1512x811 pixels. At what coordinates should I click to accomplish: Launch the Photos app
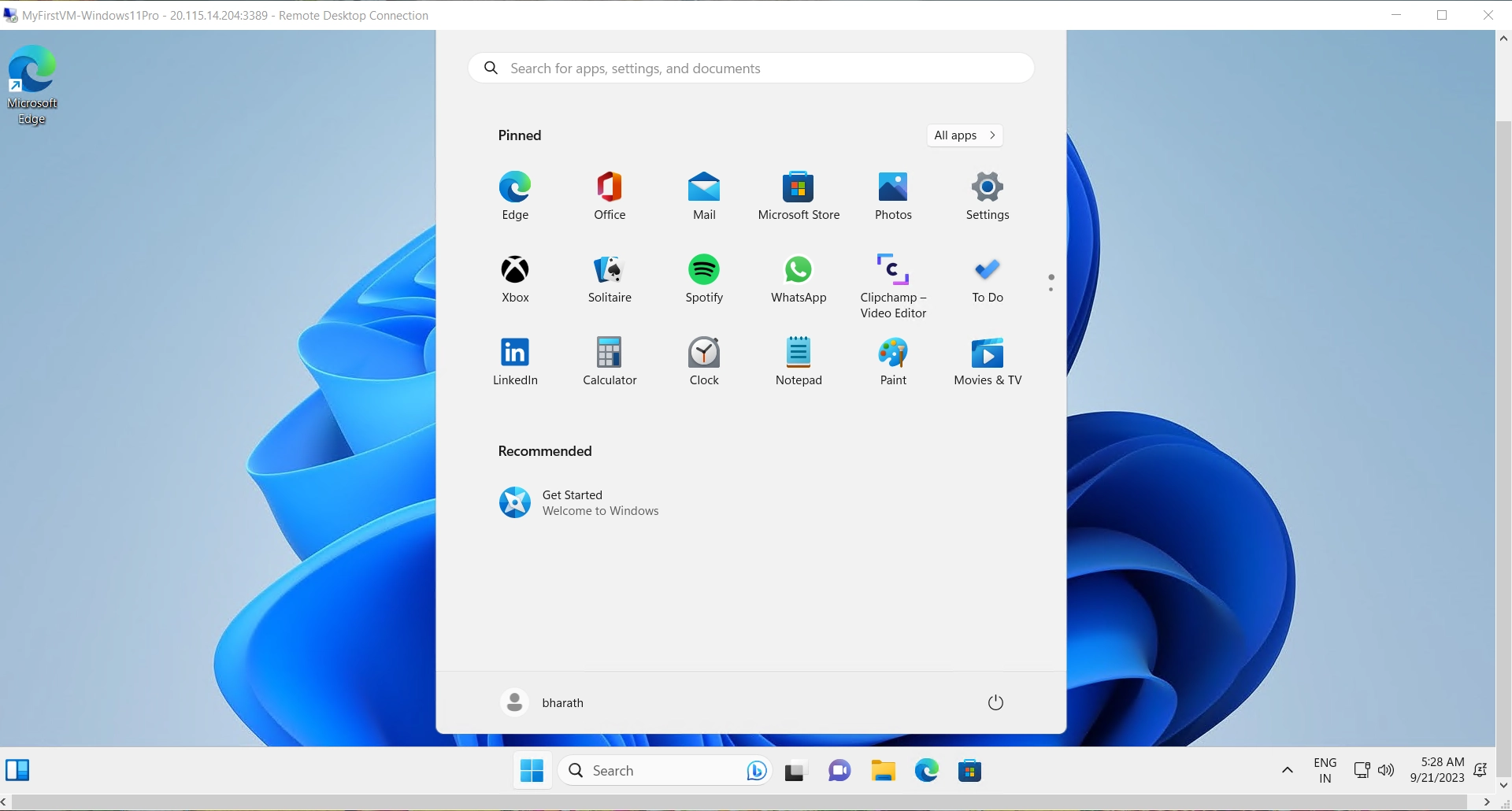(x=893, y=196)
